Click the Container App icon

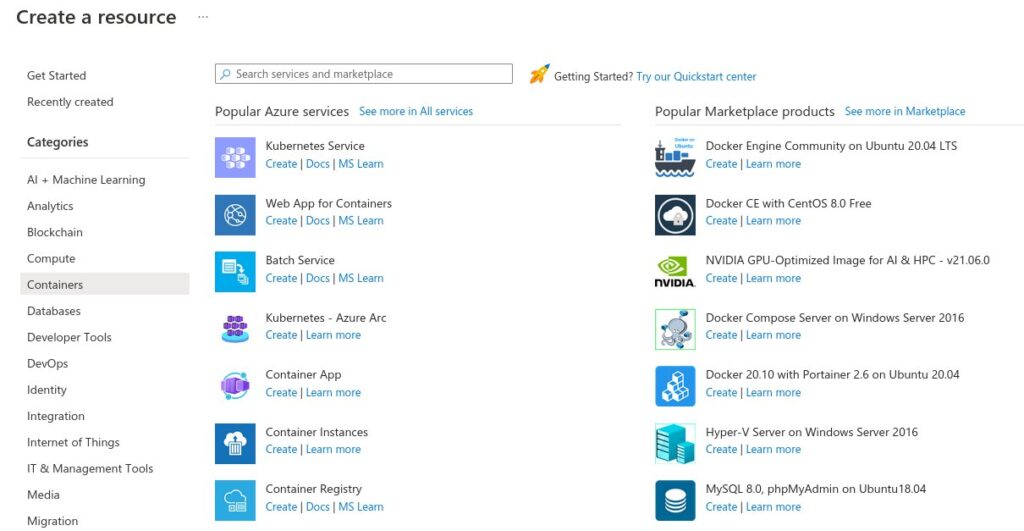(x=235, y=386)
